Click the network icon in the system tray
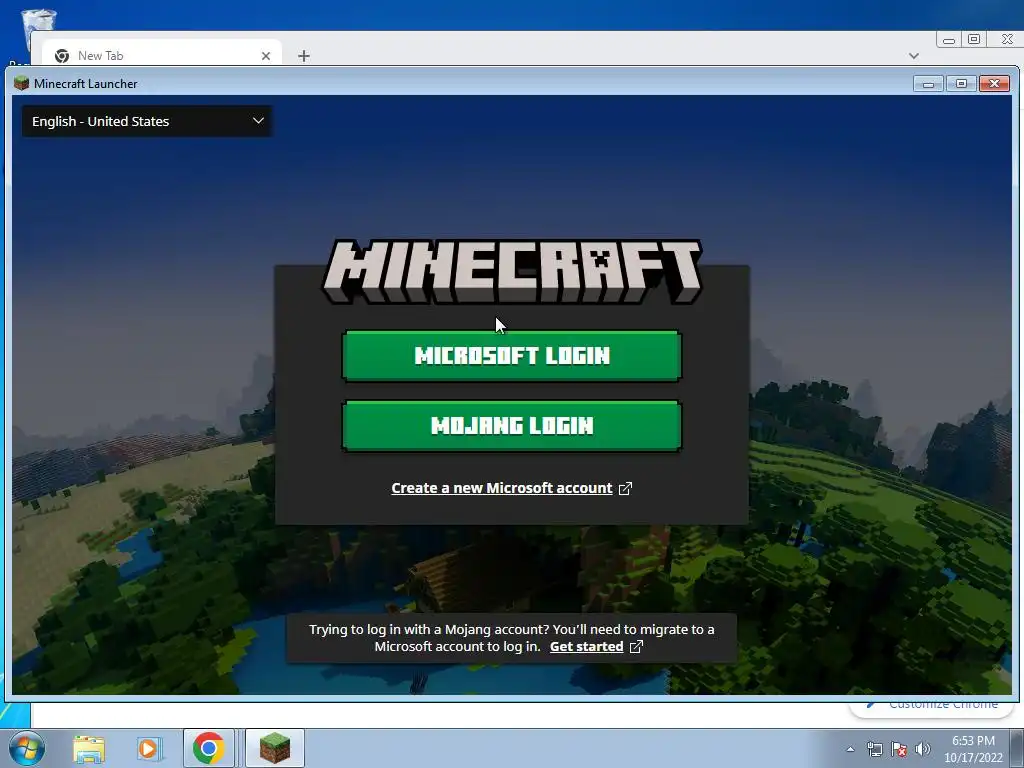The width and height of the screenshot is (1024, 768). [874, 749]
